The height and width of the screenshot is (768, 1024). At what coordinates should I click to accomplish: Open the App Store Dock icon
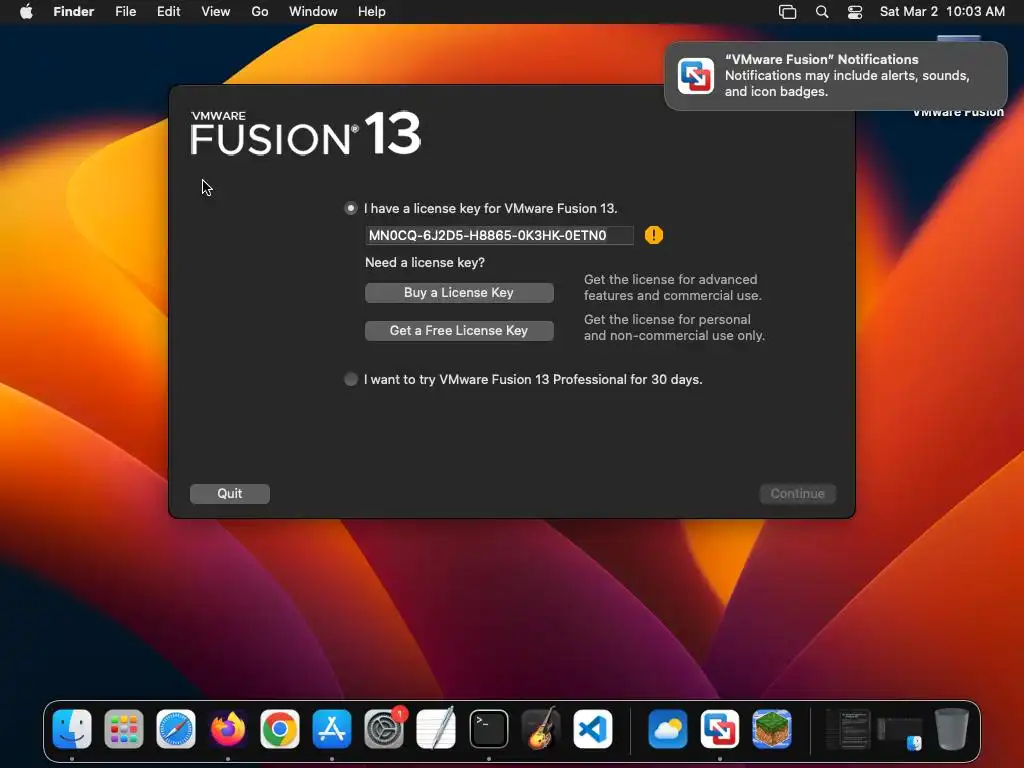point(332,729)
